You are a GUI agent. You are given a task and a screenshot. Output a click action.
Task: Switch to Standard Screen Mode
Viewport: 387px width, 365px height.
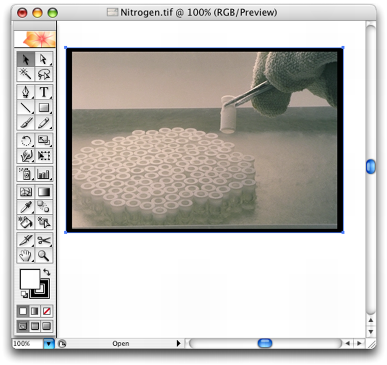(23, 326)
